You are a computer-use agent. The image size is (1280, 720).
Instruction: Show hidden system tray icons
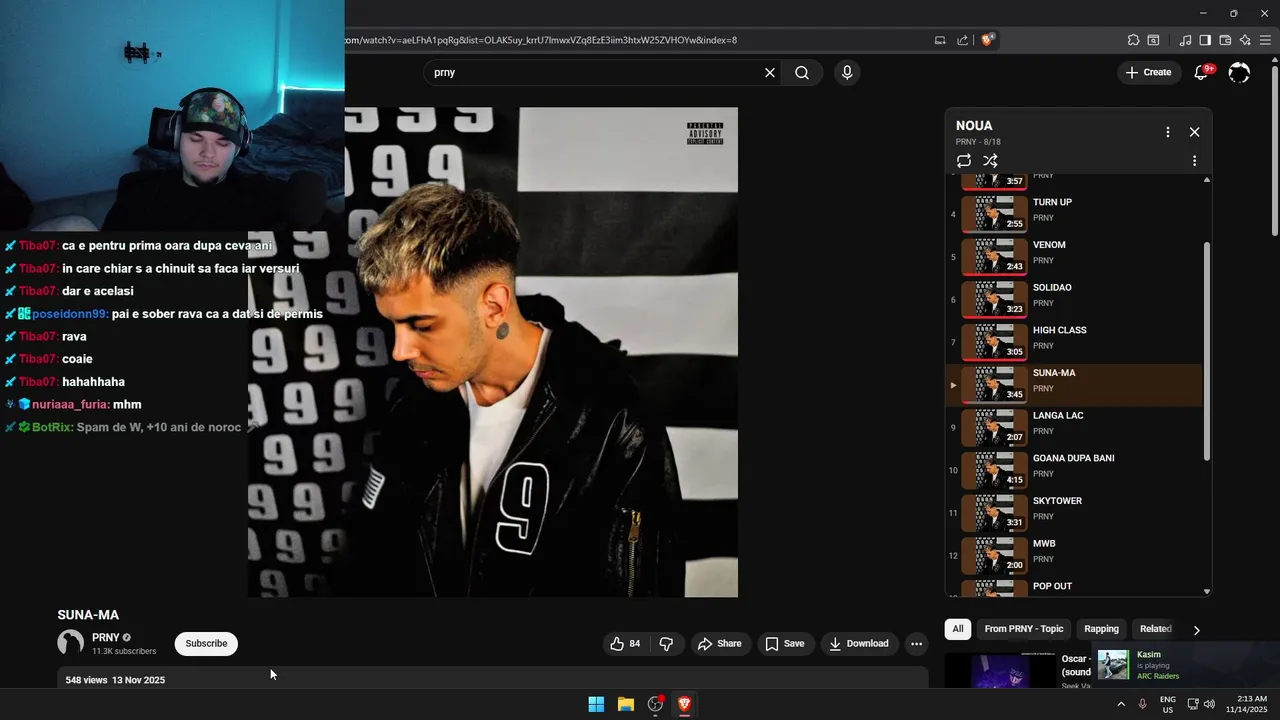pyautogui.click(x=1120, y=704)
